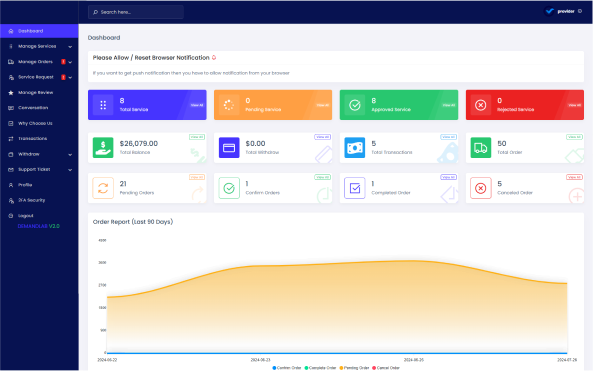View all on Total Withdraw card
Viewport: 593px width, 371px height.
point(323,137)
